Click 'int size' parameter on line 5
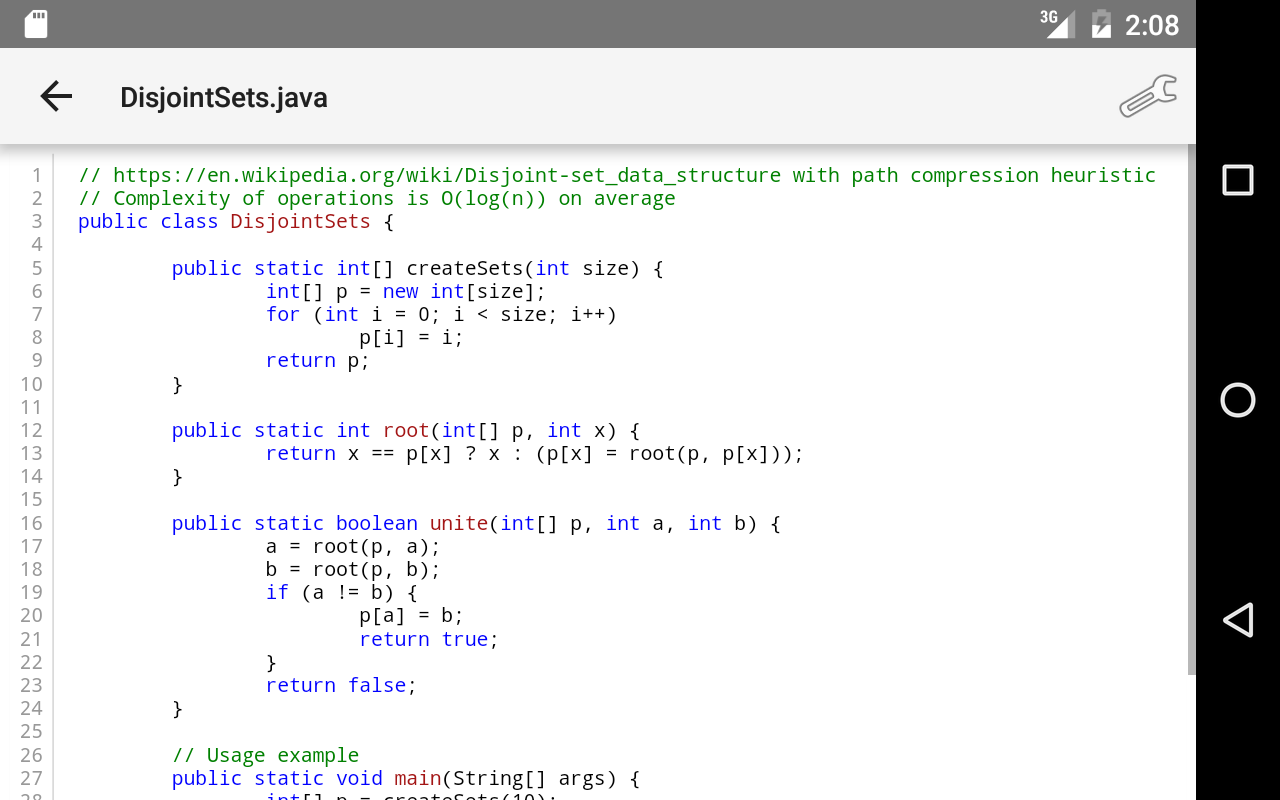Screen dimensions: 1280x800 pyautogui.click(x=582, y=268)
